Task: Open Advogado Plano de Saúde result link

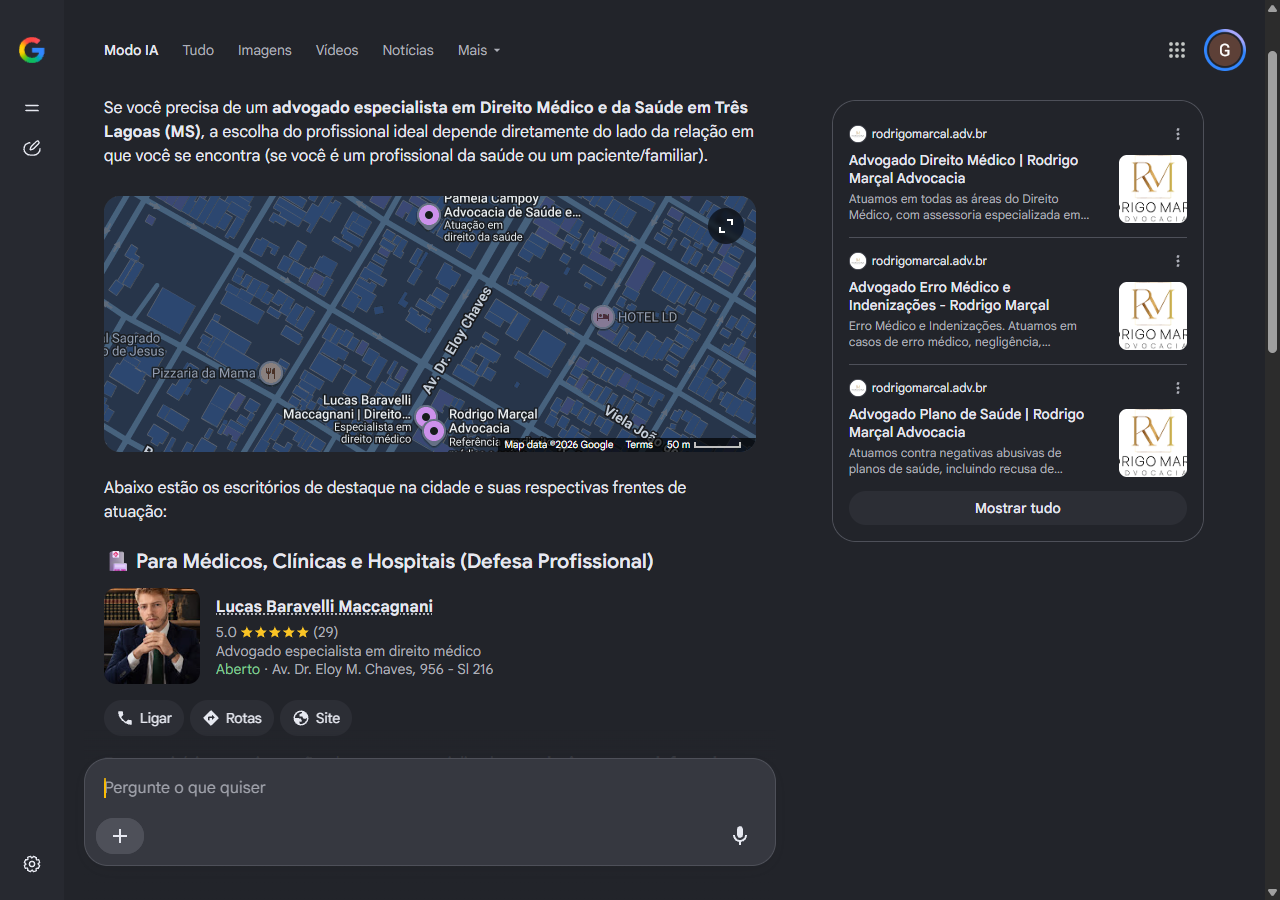Action: (966, 423)
